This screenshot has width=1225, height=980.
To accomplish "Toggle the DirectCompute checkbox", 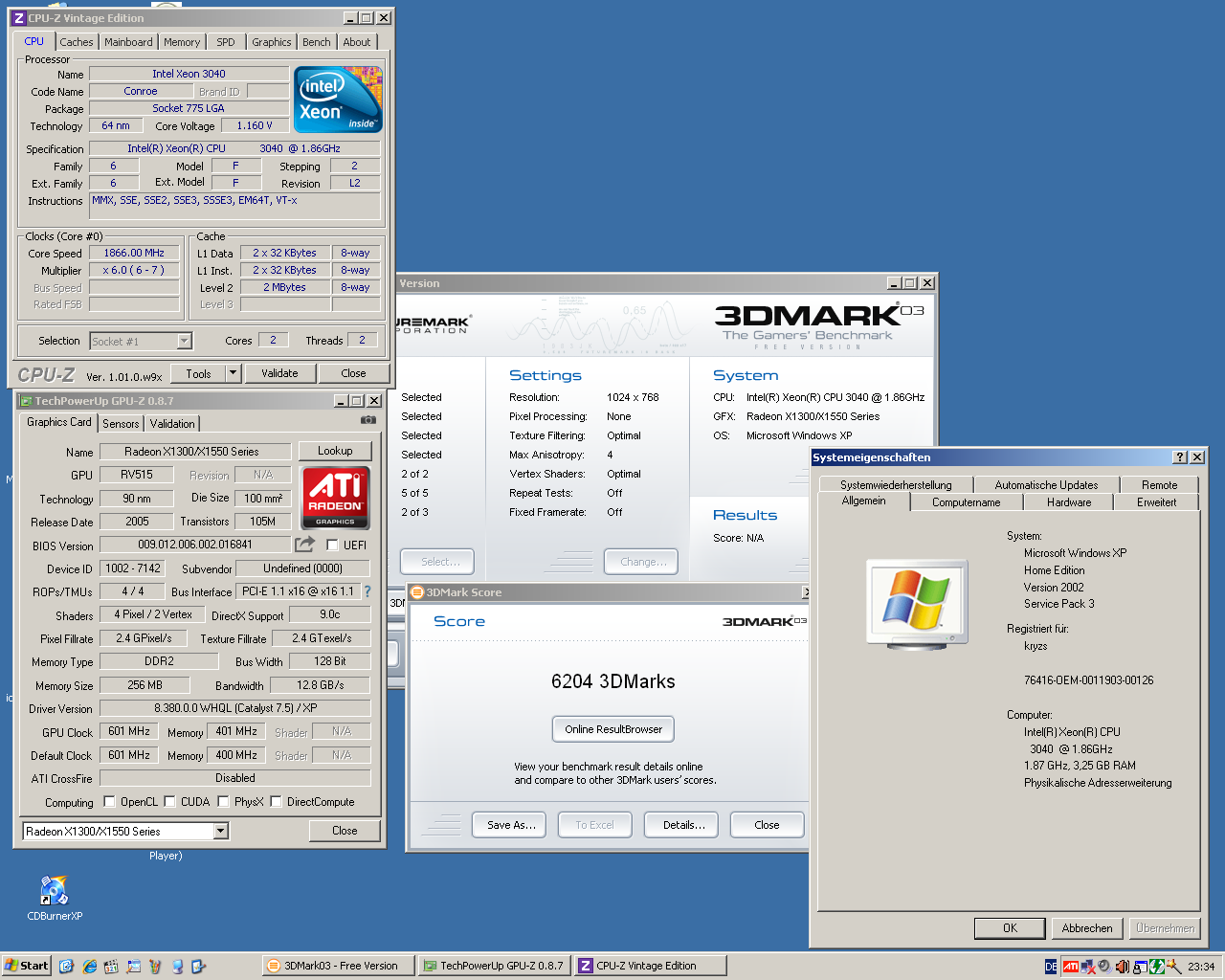I will pos(276,802).
